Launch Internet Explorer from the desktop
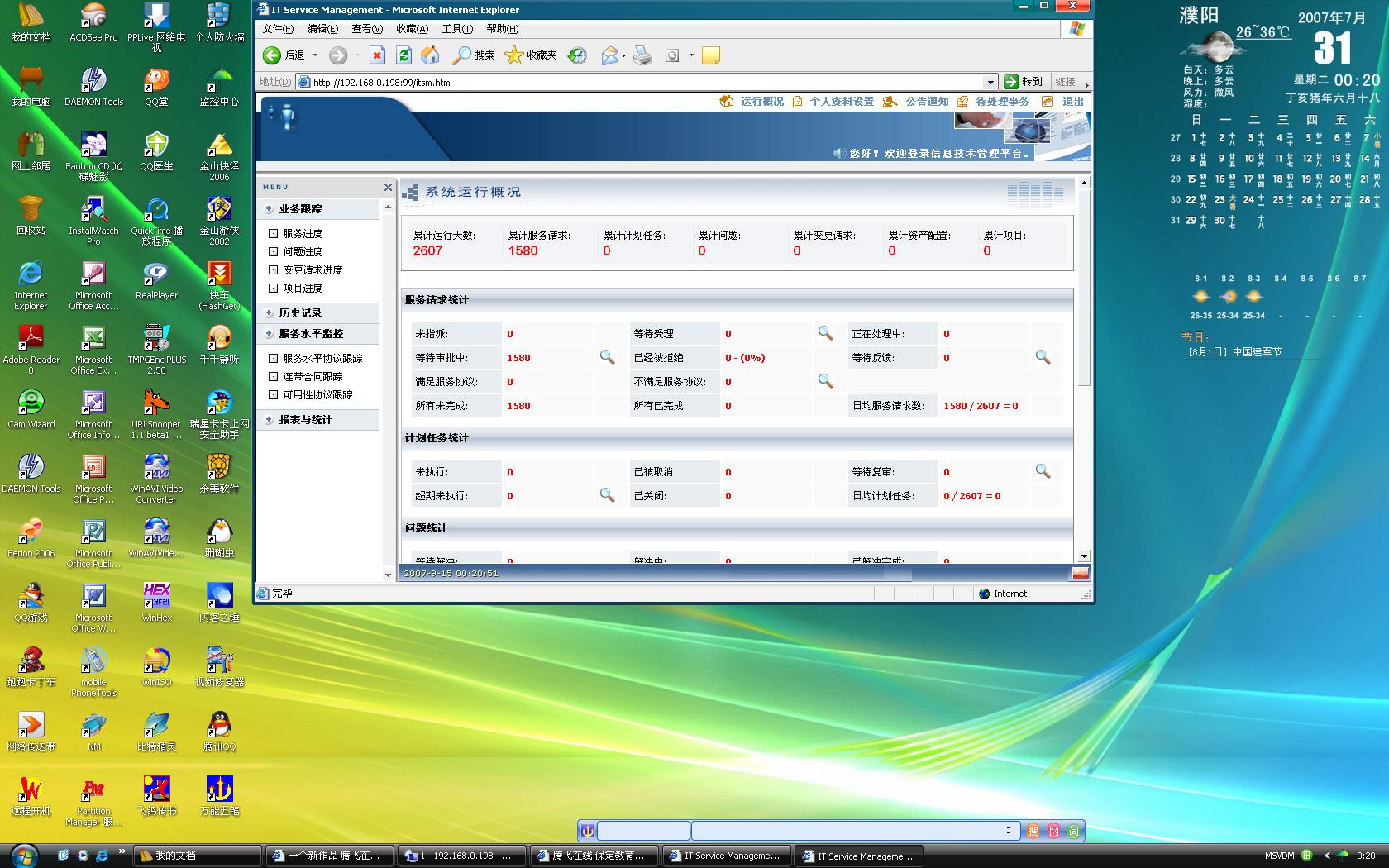Viewport: 1389px width, 868px height. coord(31,273)
